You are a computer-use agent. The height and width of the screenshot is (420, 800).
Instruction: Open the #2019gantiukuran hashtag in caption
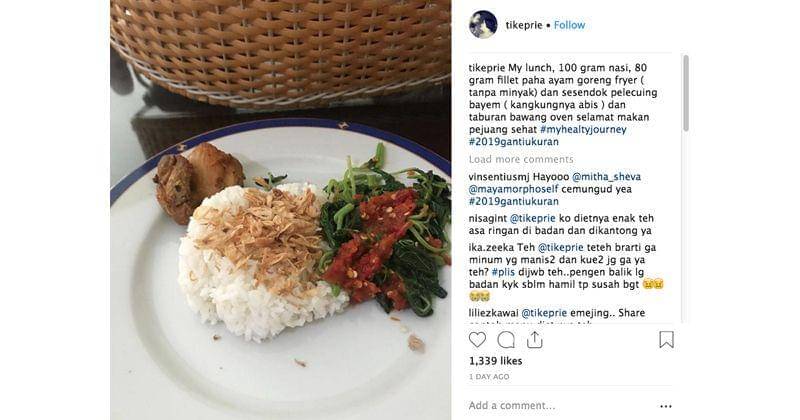(x=514, y=142)
